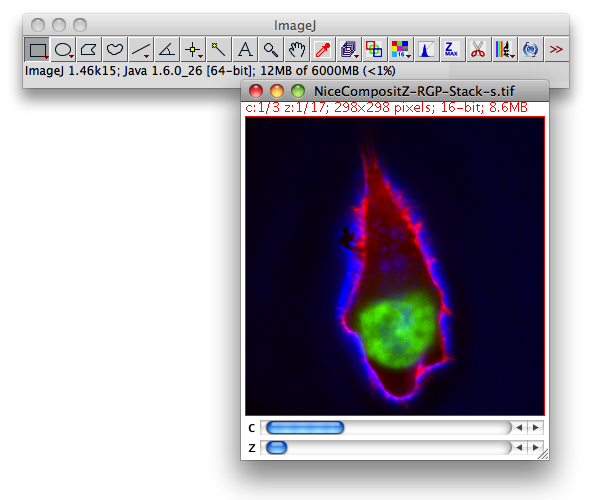Expand more tools with the double arrow
The width and height of the screenshot is (589, 500).
click(x=556, y=50)
